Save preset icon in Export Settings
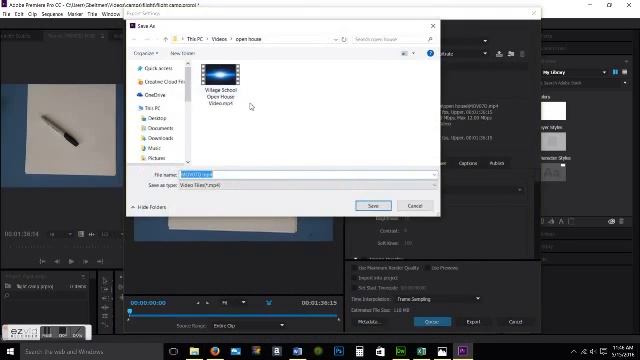The width and height of the screenshot is (640, 360). (x=499, y=54)
